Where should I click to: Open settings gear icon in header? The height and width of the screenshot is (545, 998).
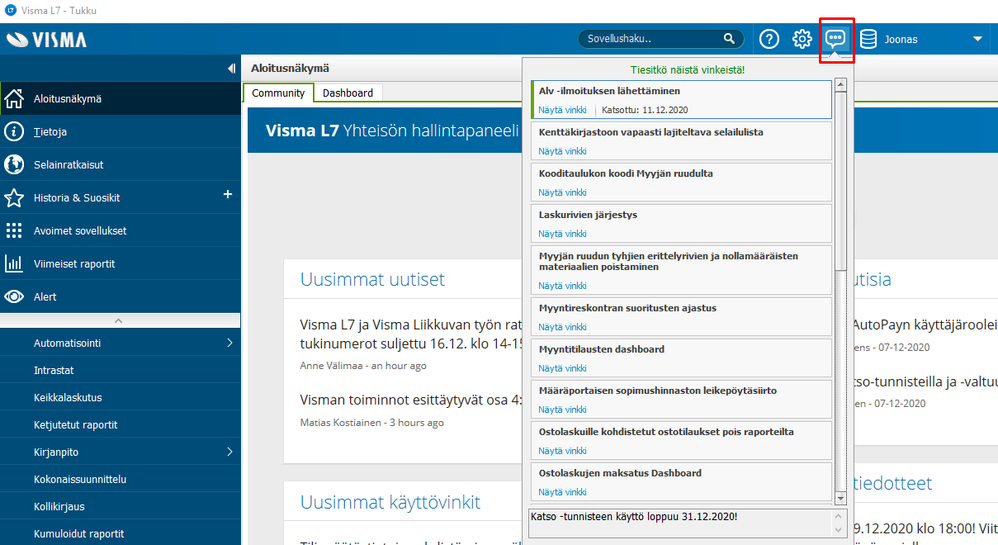[x=802, y=39]
